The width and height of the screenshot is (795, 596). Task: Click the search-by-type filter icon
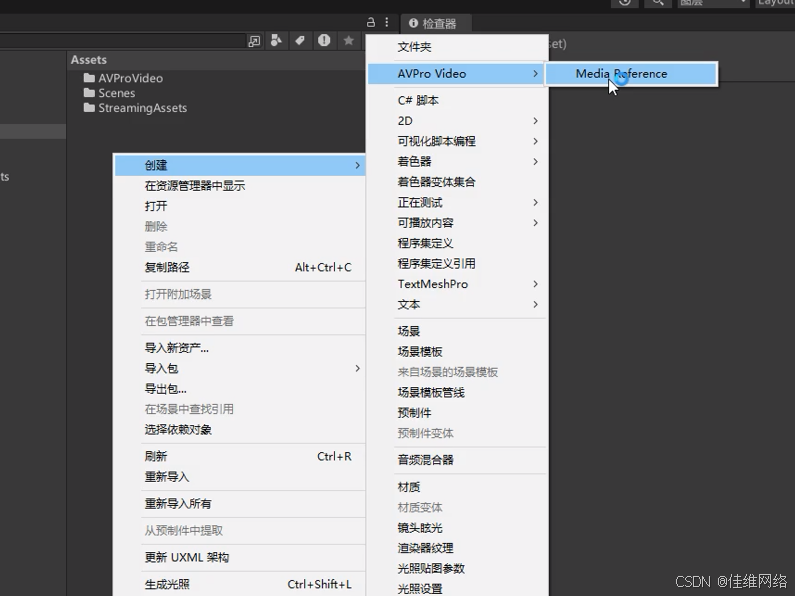point(276,41)
